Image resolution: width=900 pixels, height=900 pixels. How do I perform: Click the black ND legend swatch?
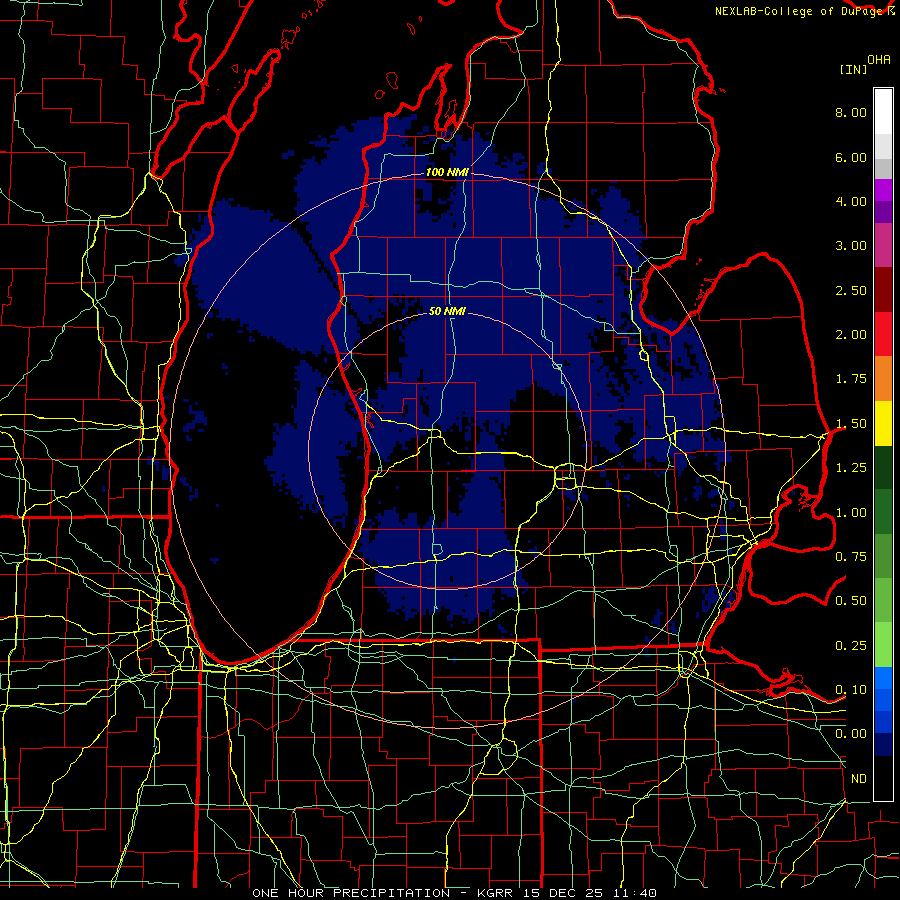(x=883, y=778)
